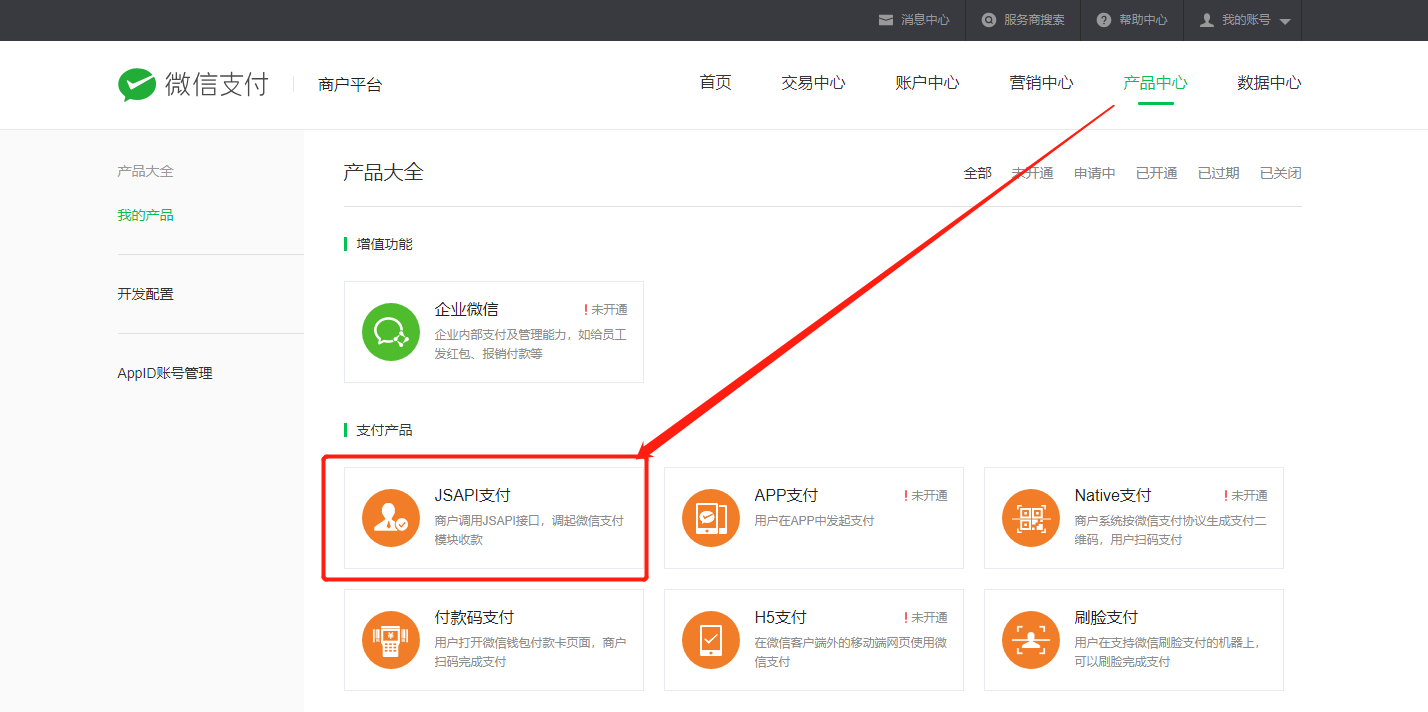Click 商户平台 label beside logo
The width and height of the screenshot is (1428, 712).
click(x=350, y=85)
